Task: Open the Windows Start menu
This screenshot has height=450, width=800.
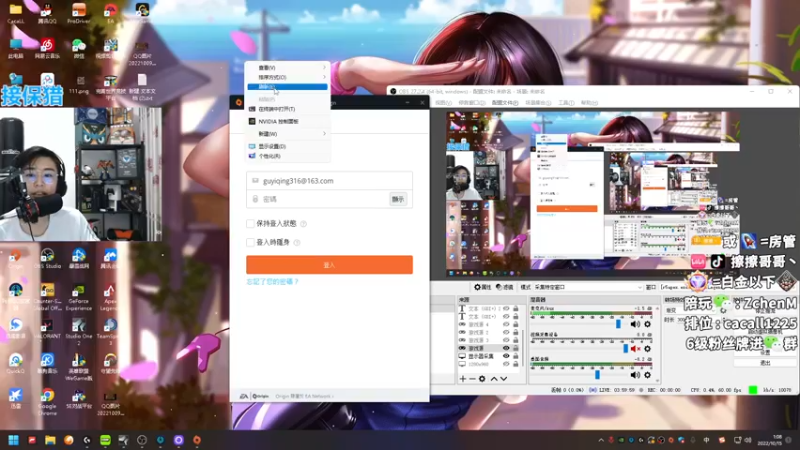Action: [14, 440]
